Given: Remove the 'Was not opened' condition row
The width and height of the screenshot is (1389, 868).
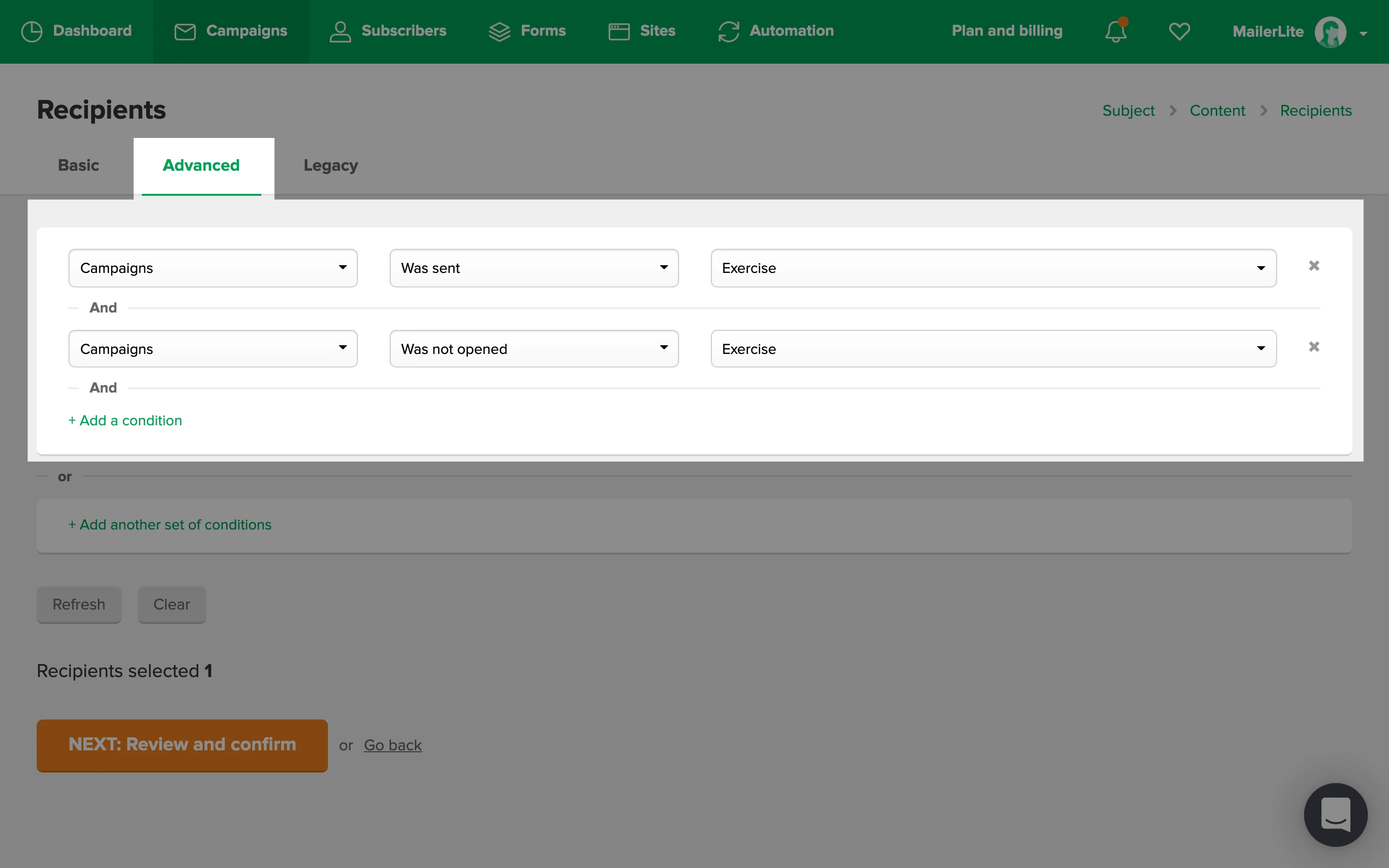Looking at the screenshot, I should (x=1314, y=347).
